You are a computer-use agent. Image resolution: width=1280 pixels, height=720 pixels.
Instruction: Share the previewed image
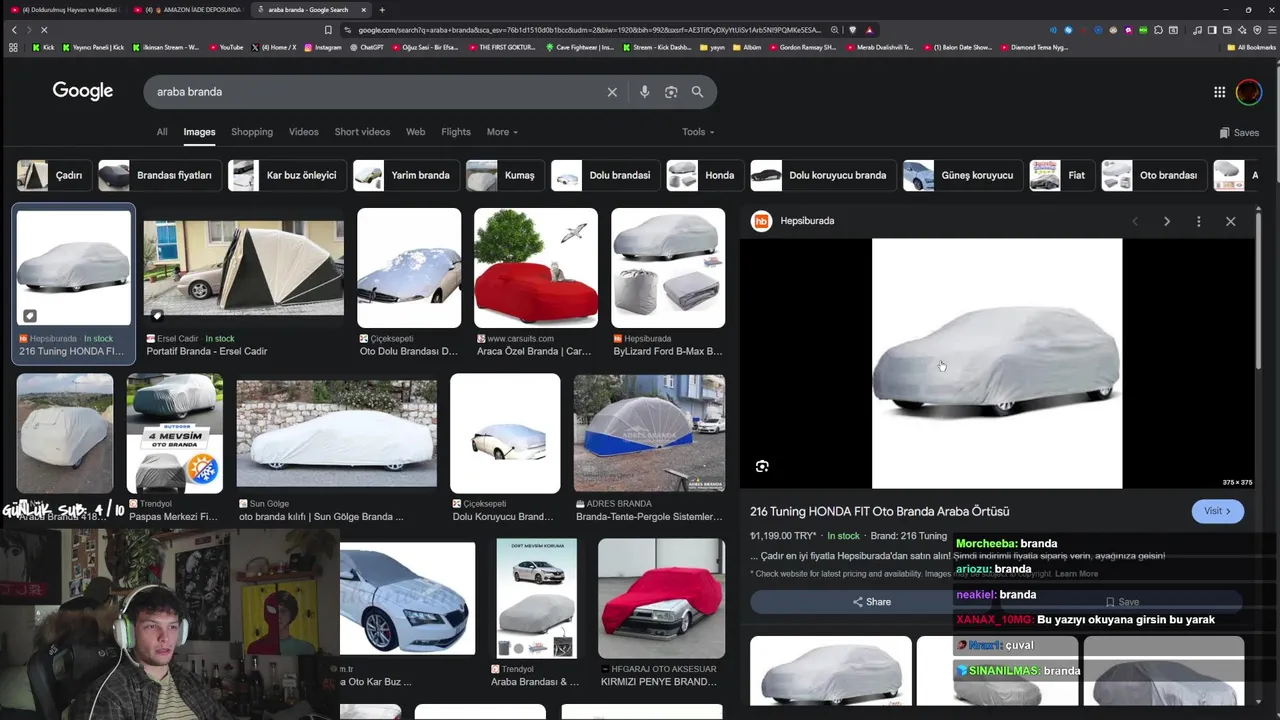click(x=871, y=602)
